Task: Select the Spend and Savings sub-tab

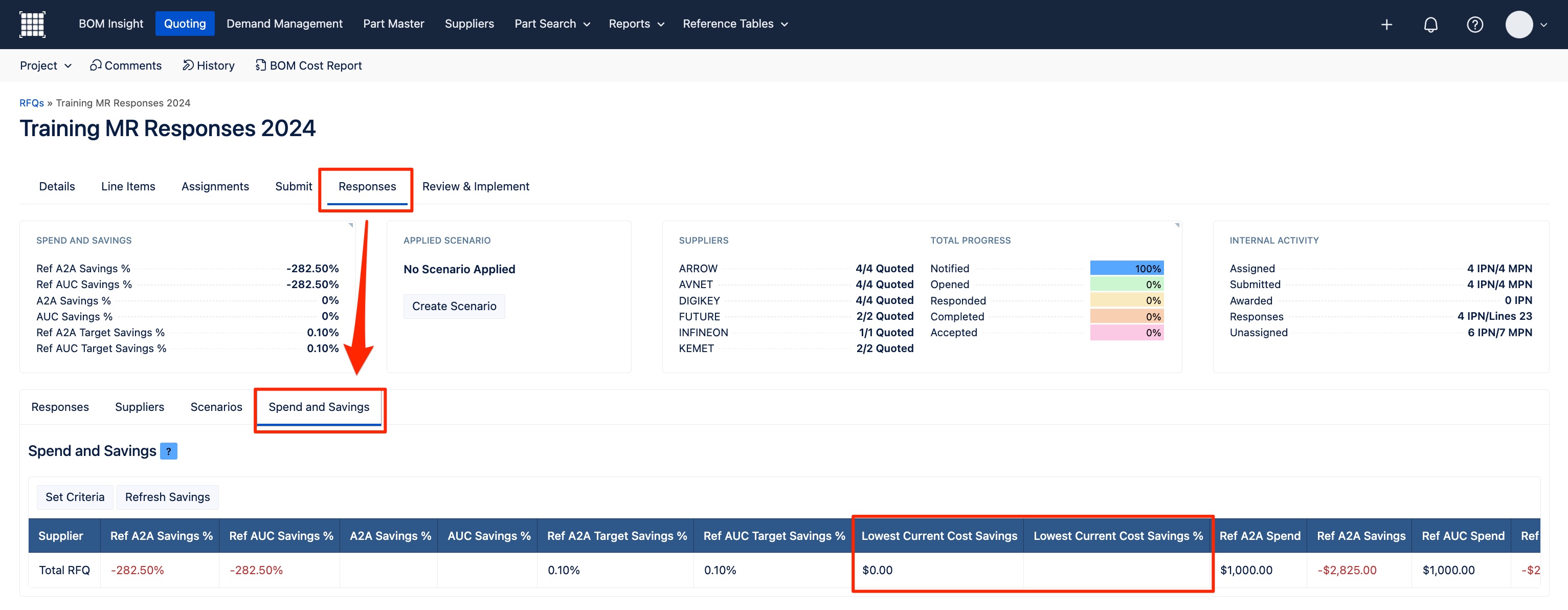Action: (x=318, y=407)
